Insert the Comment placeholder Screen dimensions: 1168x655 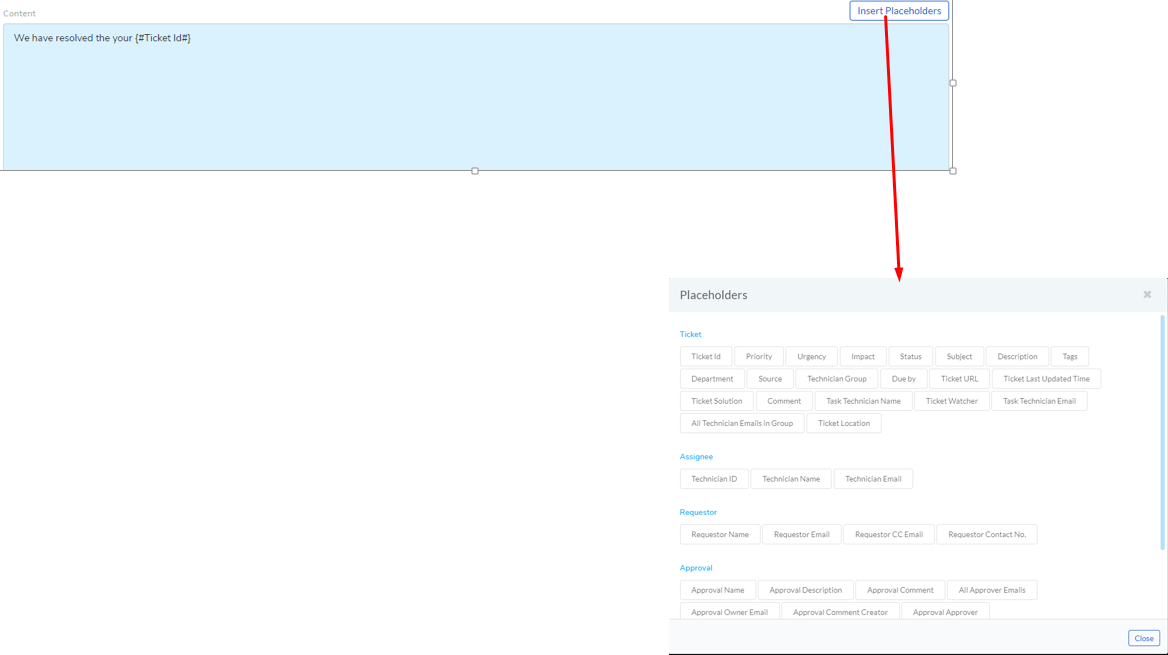click(784, 402)
